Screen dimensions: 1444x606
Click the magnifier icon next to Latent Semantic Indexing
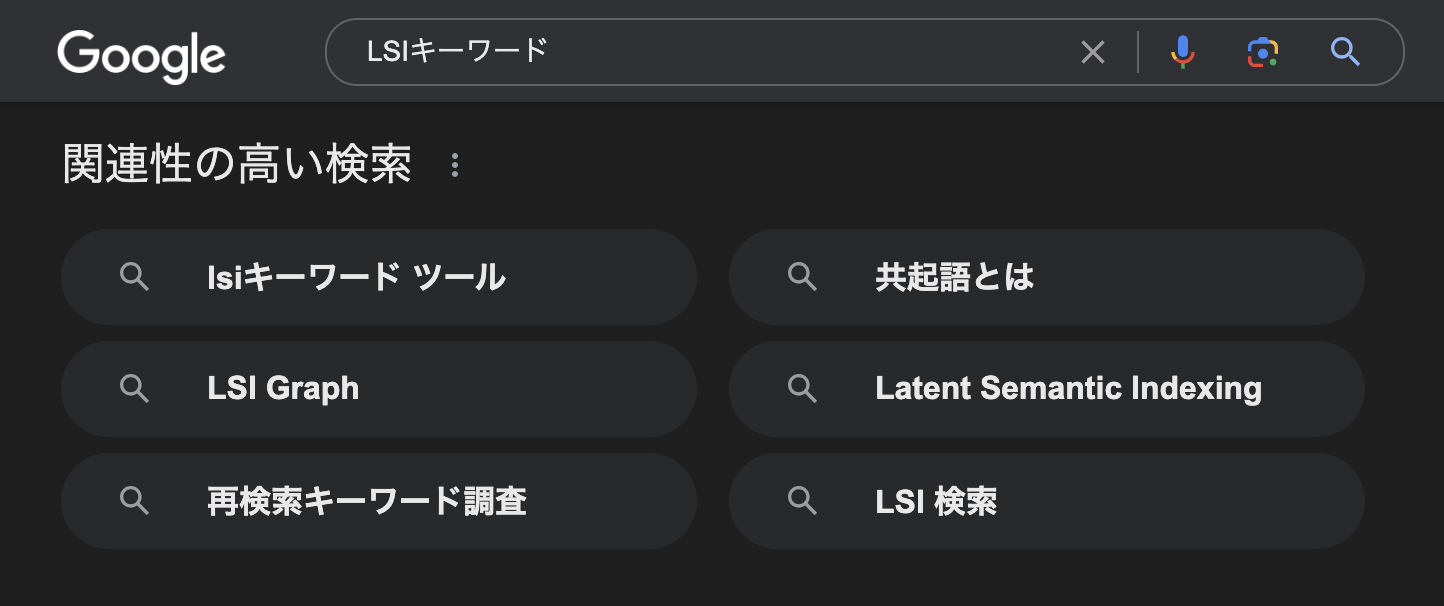point(802,389)
